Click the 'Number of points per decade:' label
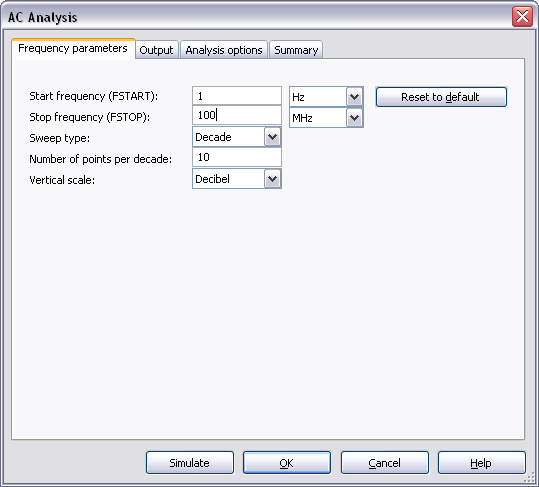This screenshot has width=539, height=487. pos(100,159)
